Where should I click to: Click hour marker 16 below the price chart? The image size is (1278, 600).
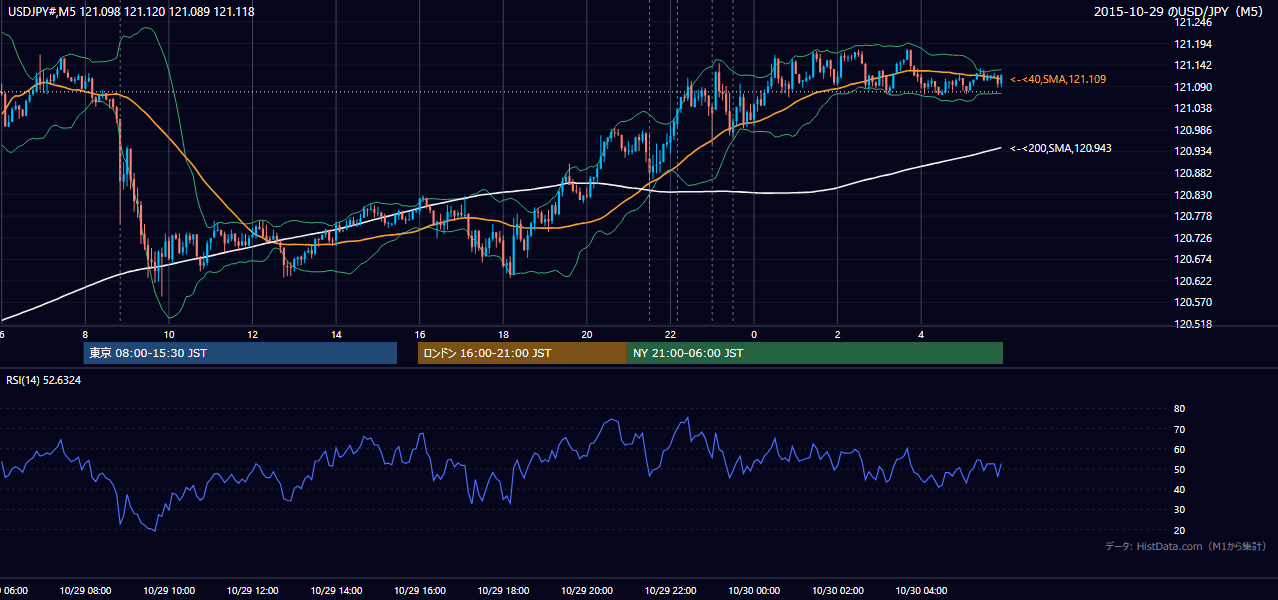pos(419,334)
